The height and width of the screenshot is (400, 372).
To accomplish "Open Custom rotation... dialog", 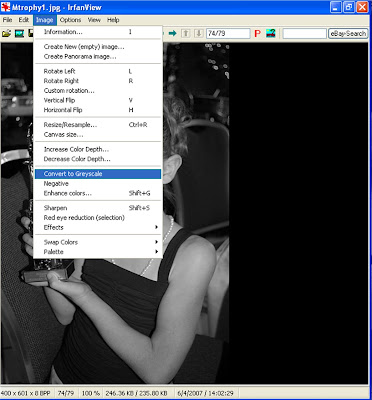I will 98,91.
